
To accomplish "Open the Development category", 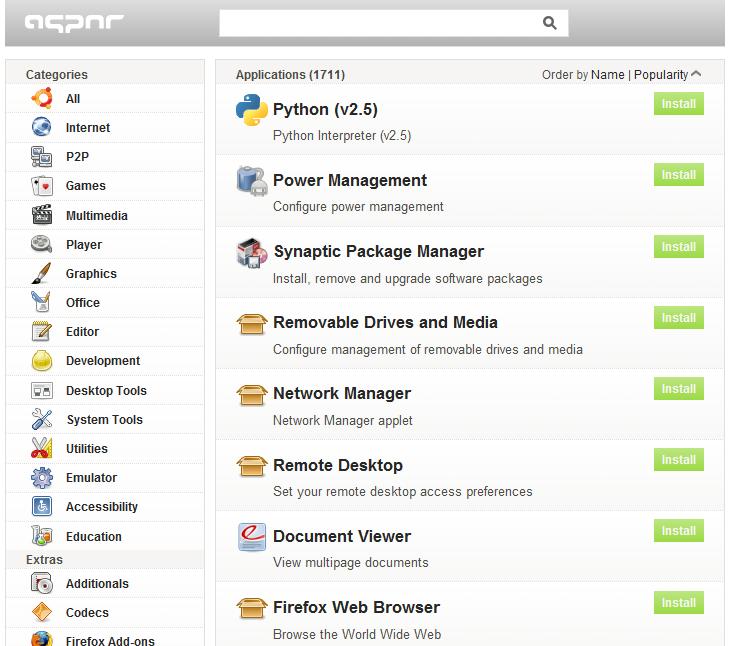I will 105,361.
